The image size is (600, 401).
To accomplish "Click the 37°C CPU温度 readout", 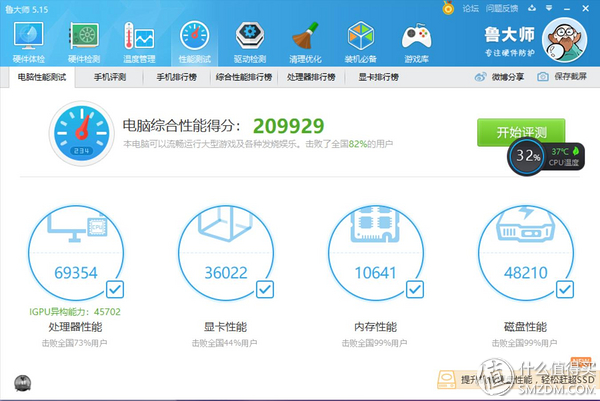I will (564, 156).
